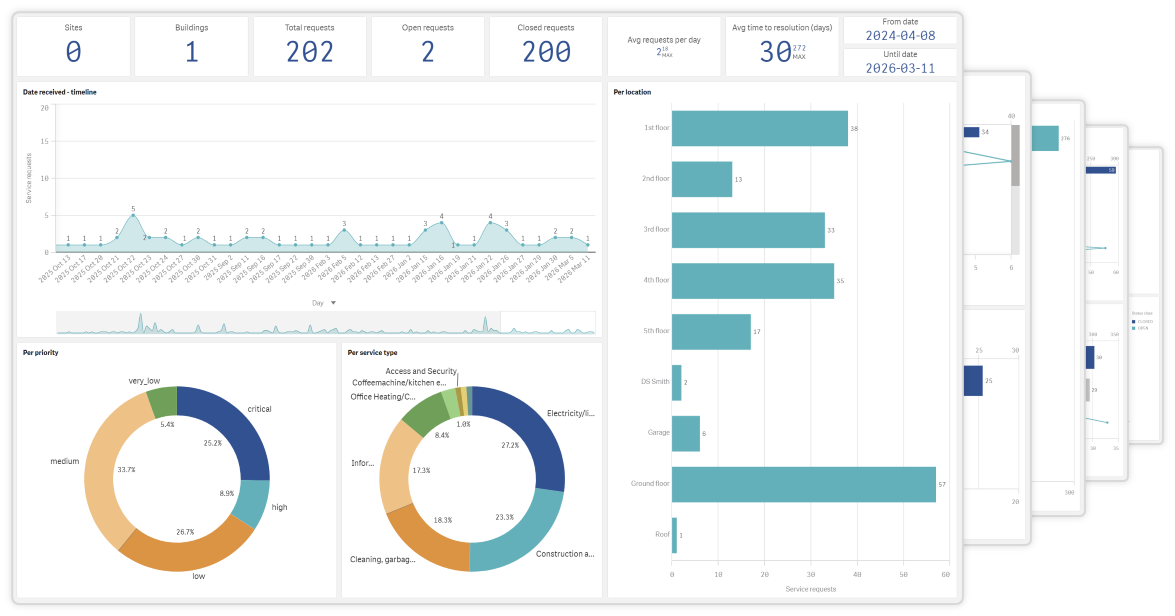This screenshot has width=1175, height=616.
Task: Select the dark blue bar labeled 25 on background sheet
Action: [973, 381]
